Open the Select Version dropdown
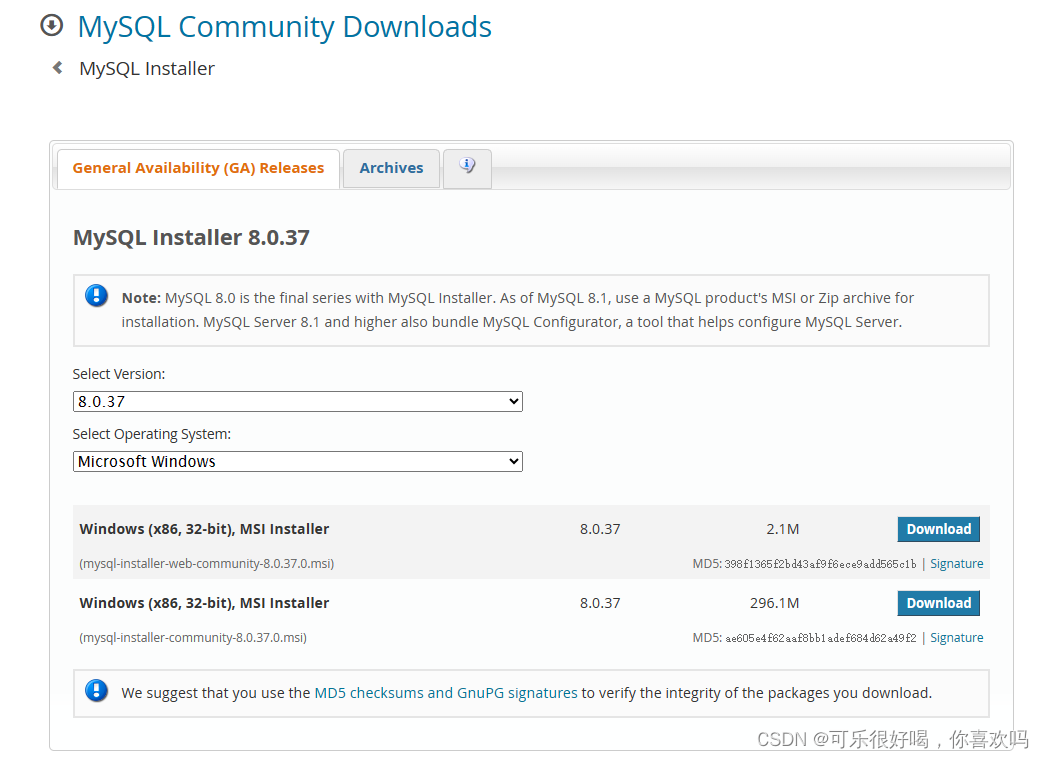This screenshot has width=1044, height=758. (297, 401)
